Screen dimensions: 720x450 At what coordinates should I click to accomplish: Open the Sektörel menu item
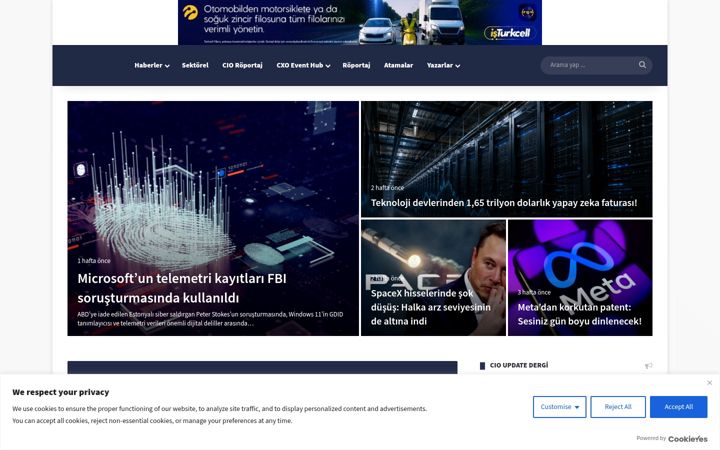[x=195, y=65]
